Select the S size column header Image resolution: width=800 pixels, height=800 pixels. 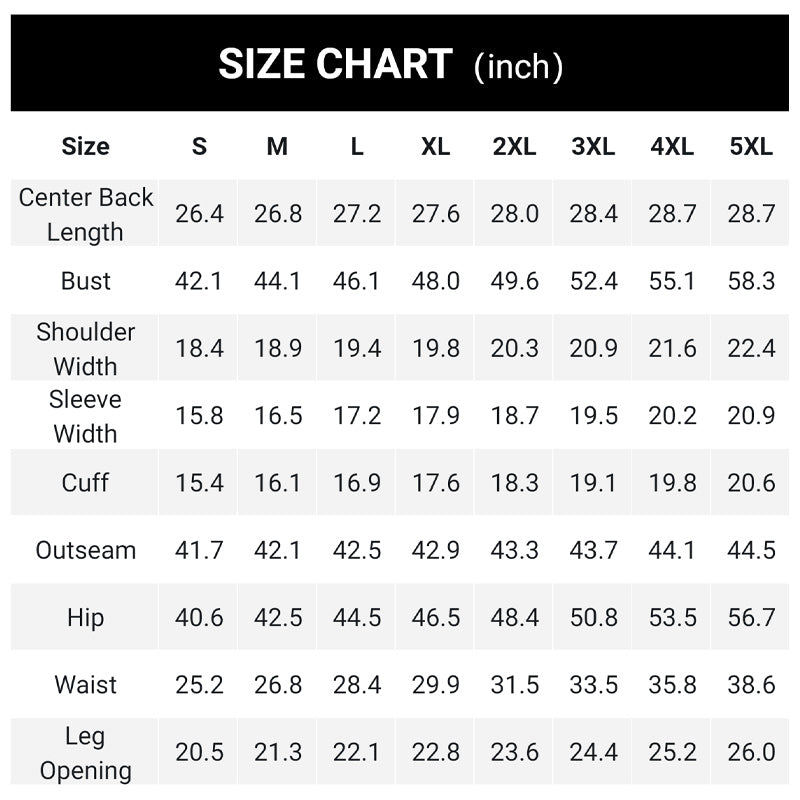199,146
